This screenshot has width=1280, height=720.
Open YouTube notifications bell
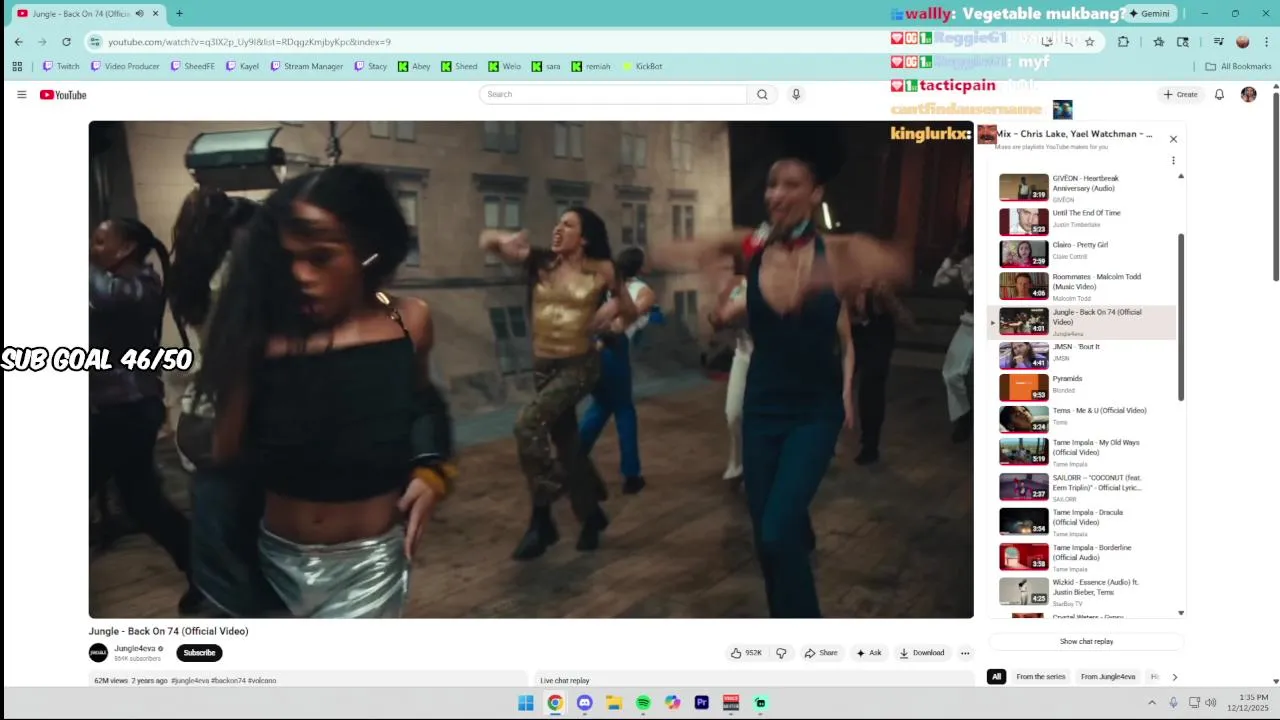point(1219,94)
